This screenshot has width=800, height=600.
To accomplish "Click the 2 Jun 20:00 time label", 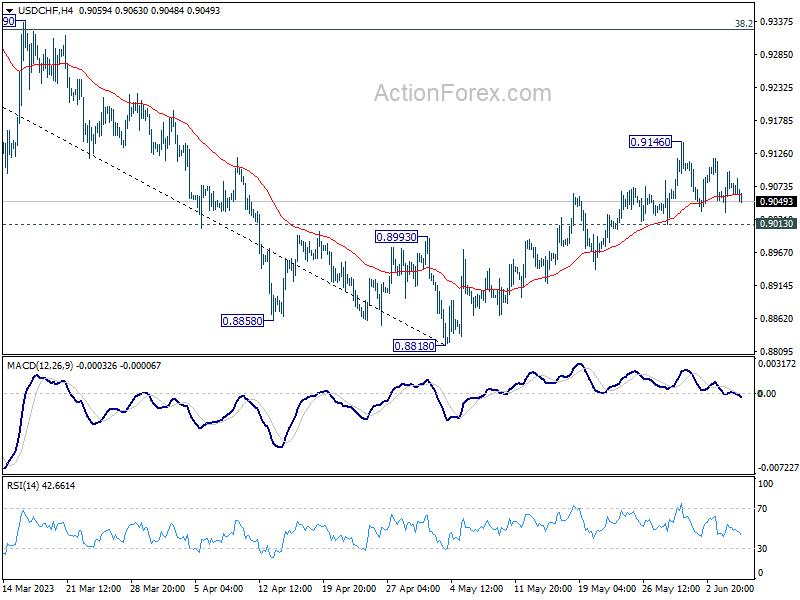I will [x=730, y=589].
